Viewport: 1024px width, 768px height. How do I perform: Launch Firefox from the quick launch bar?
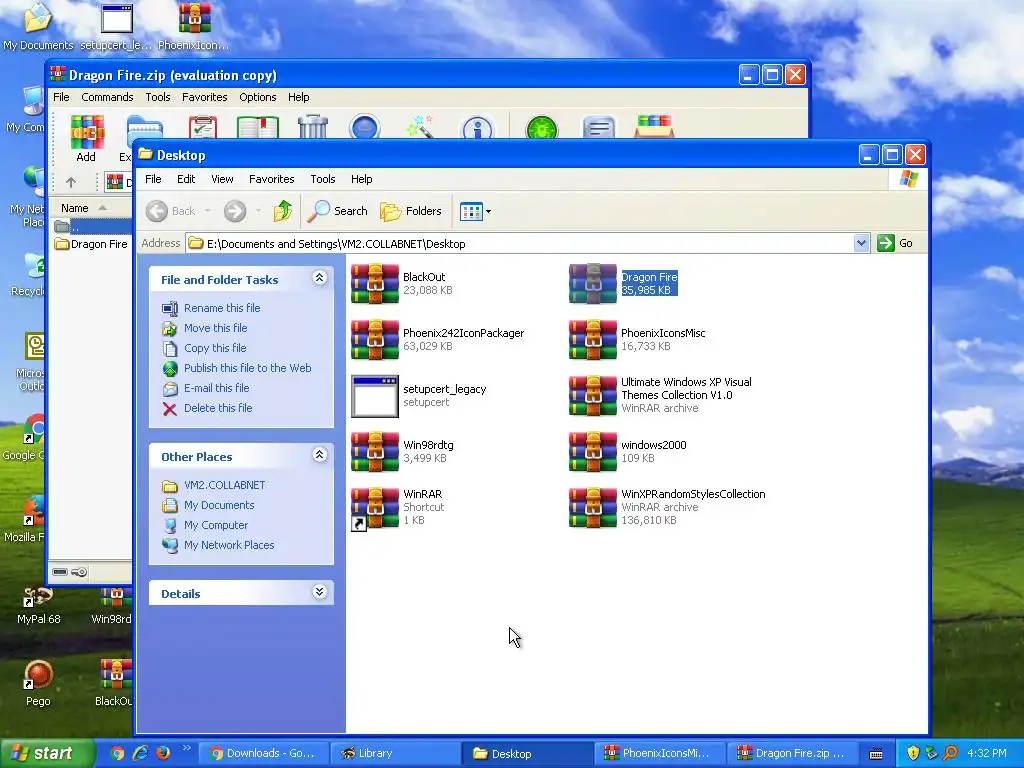point(163,753)
